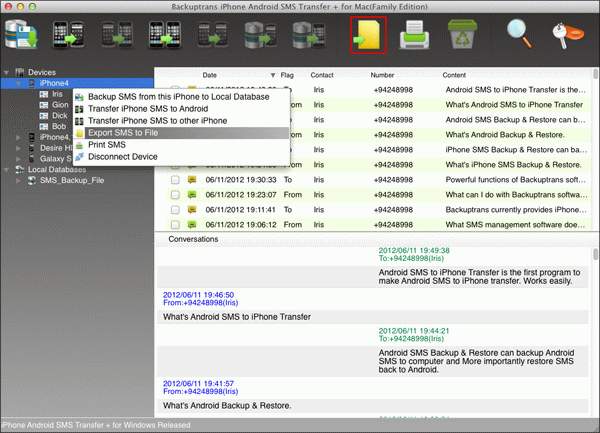This screenshot has height=433, width=600.
Task: Select the Bob contact in the tree
Action: pos(59,126)
